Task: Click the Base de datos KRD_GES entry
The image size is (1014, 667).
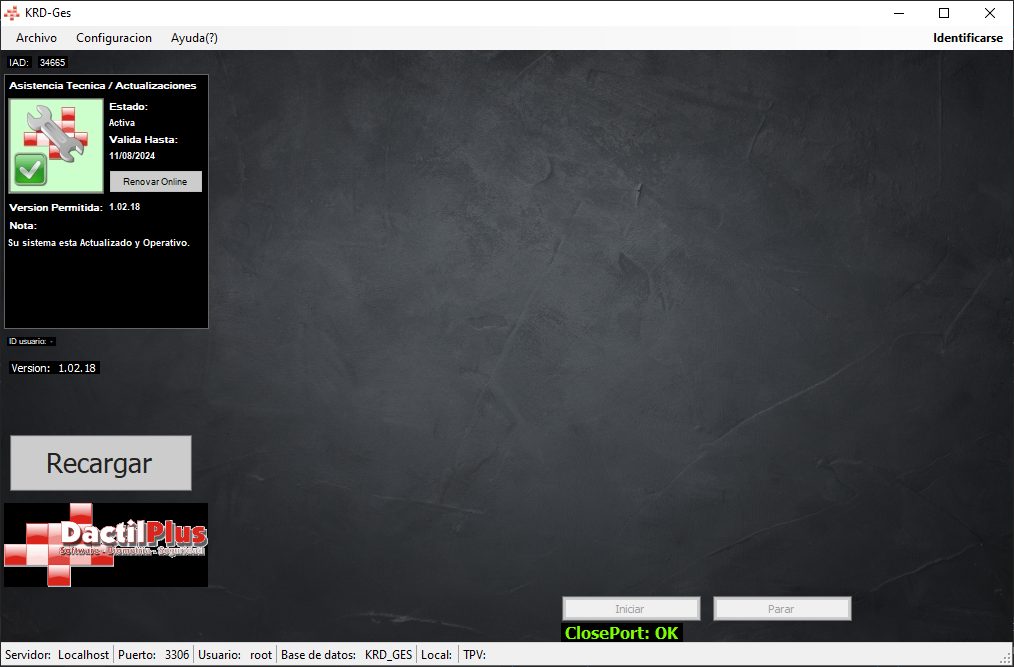Action: coord(347,655)
